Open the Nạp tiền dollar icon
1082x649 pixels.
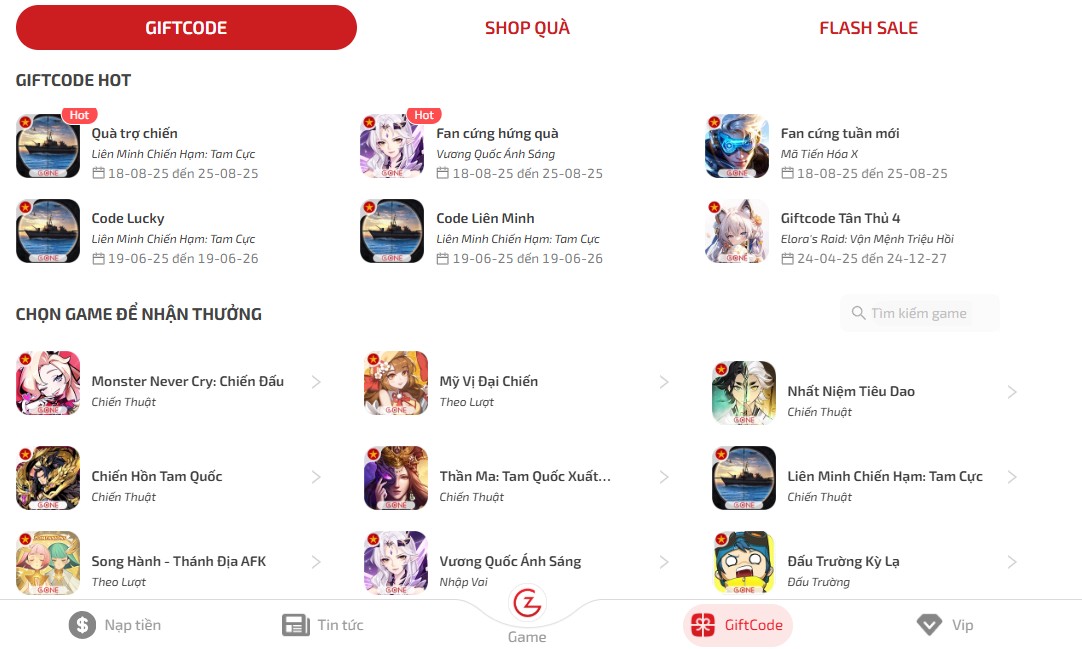coord(82,625)
